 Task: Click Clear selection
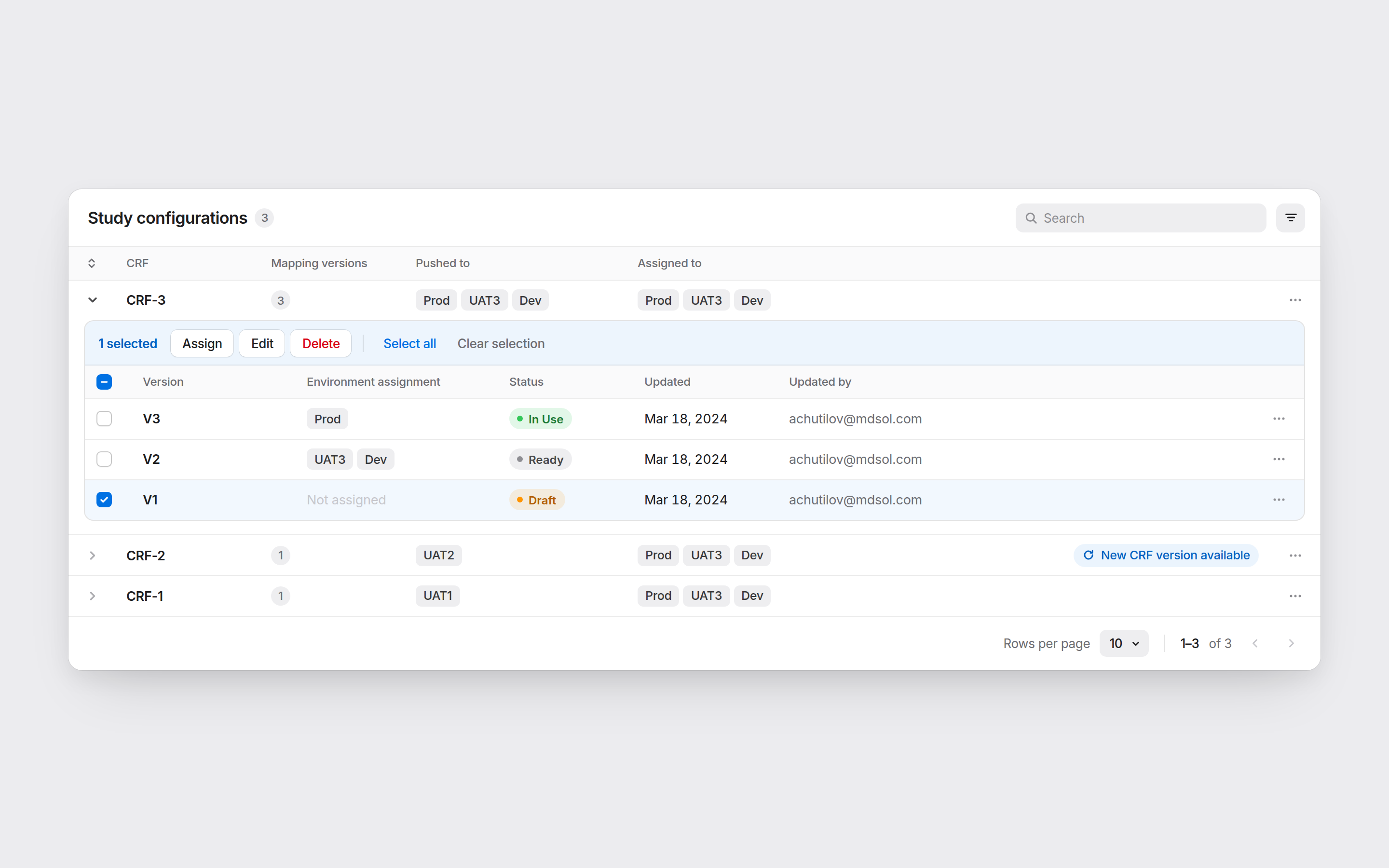[501, 344]
